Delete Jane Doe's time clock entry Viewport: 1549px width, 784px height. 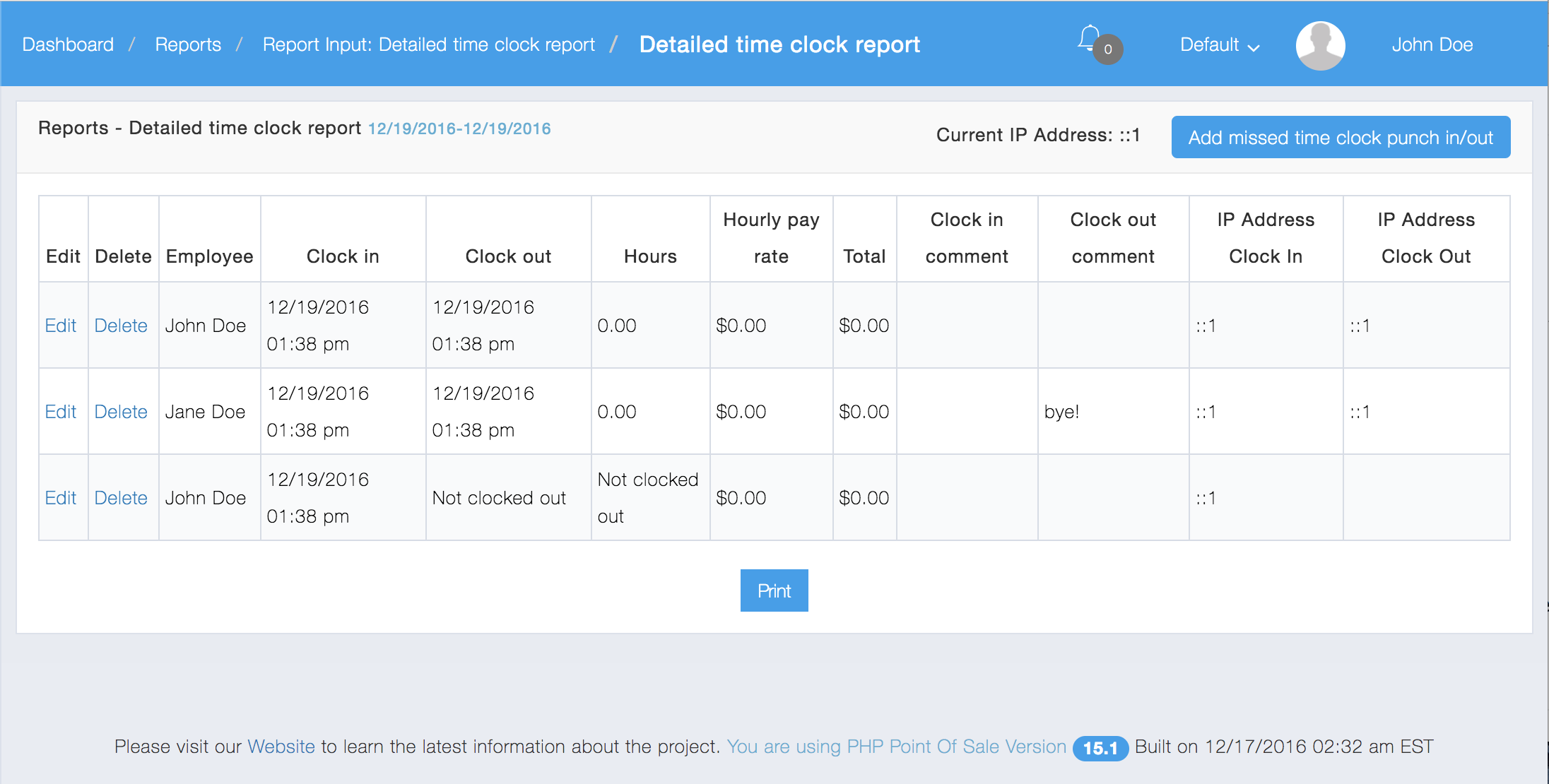tap(121, 412)
